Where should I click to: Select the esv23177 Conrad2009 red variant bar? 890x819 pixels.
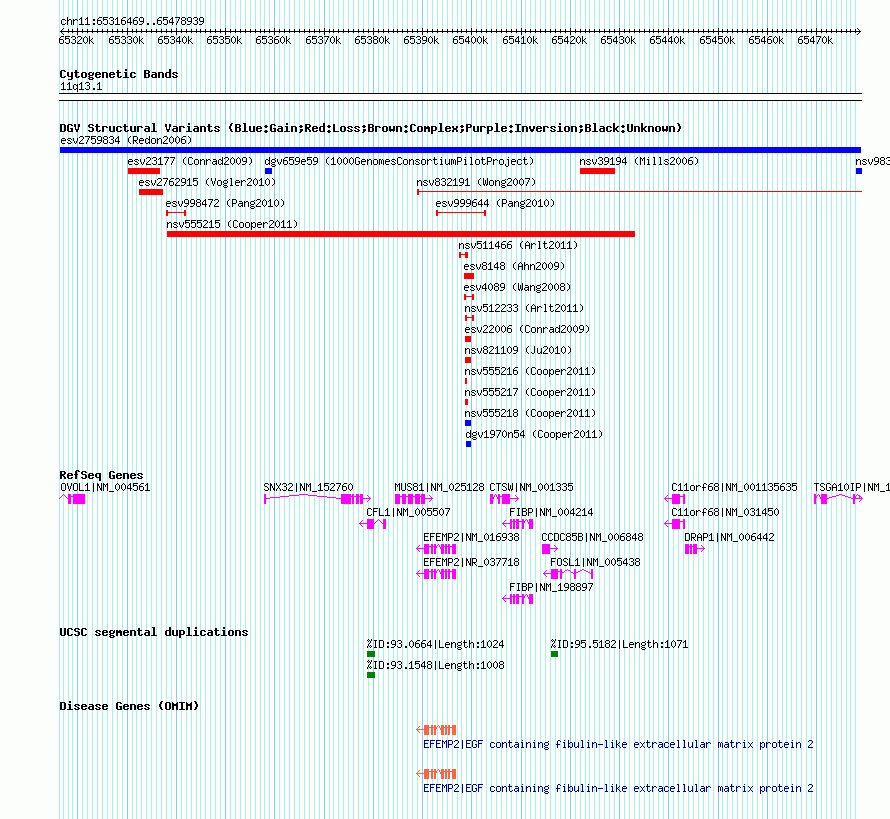[x=144, y=171]
